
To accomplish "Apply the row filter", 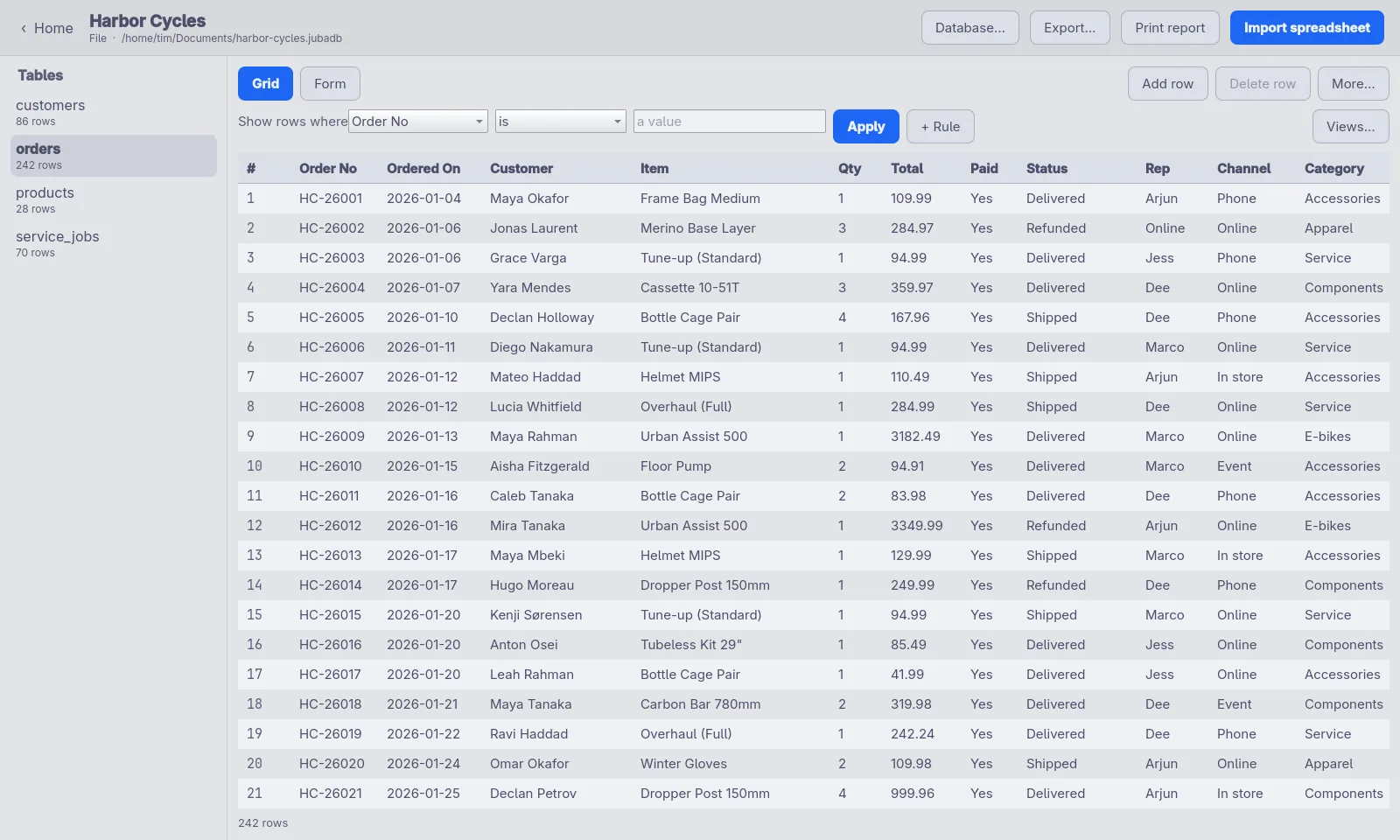I will click(x=866, y=127).
